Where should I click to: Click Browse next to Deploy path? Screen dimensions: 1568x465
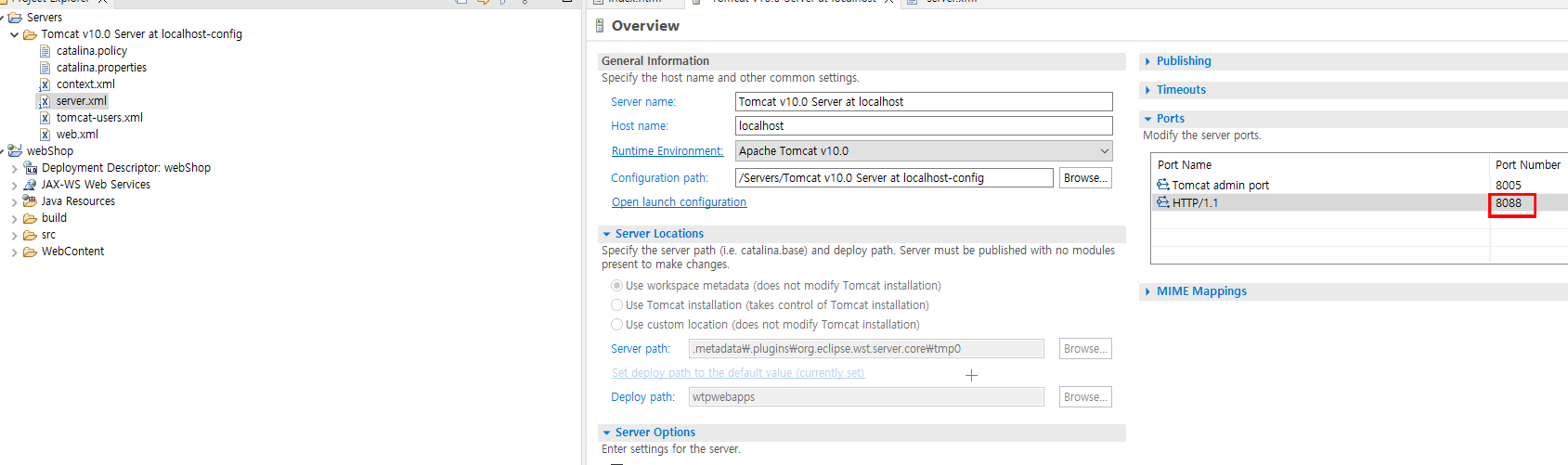coord(1085,396)
